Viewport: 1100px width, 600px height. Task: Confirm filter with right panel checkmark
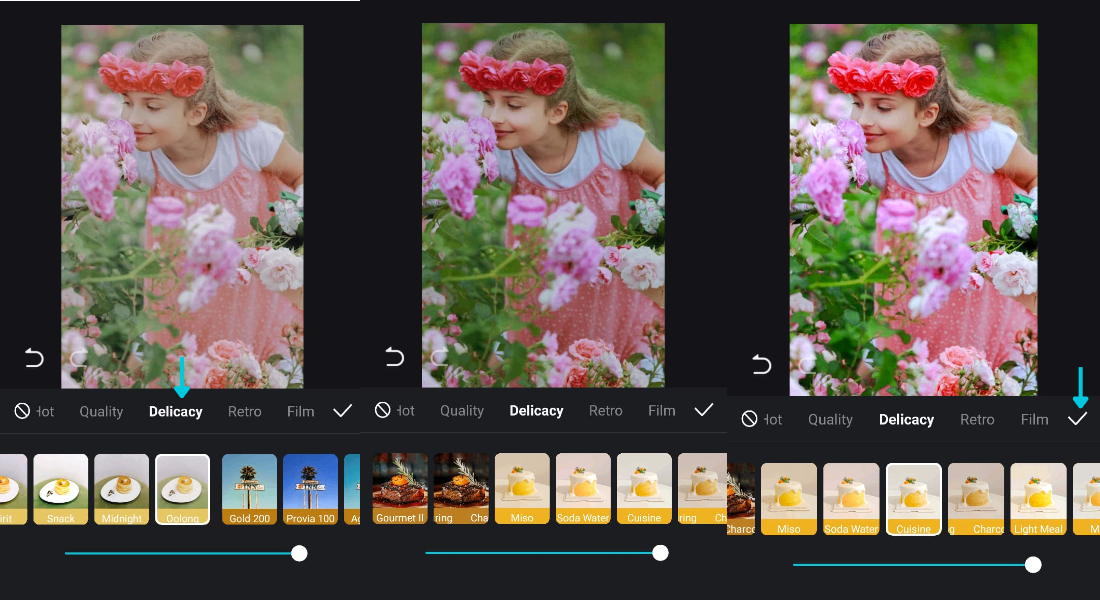pyautogui.click(x=1077, y=419)
